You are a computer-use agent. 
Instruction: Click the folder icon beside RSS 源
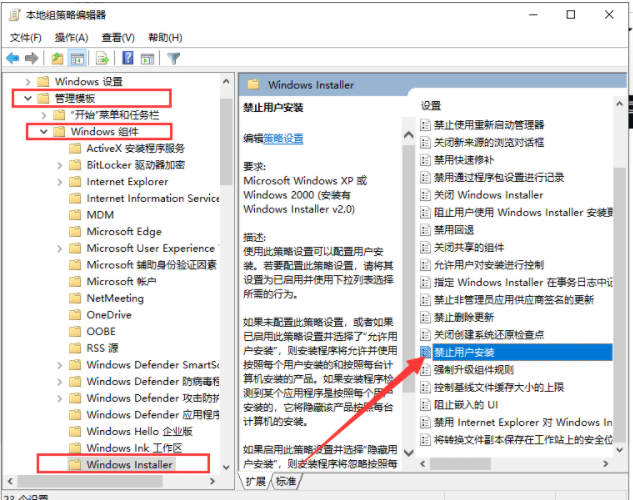click(x=75, y=348)
